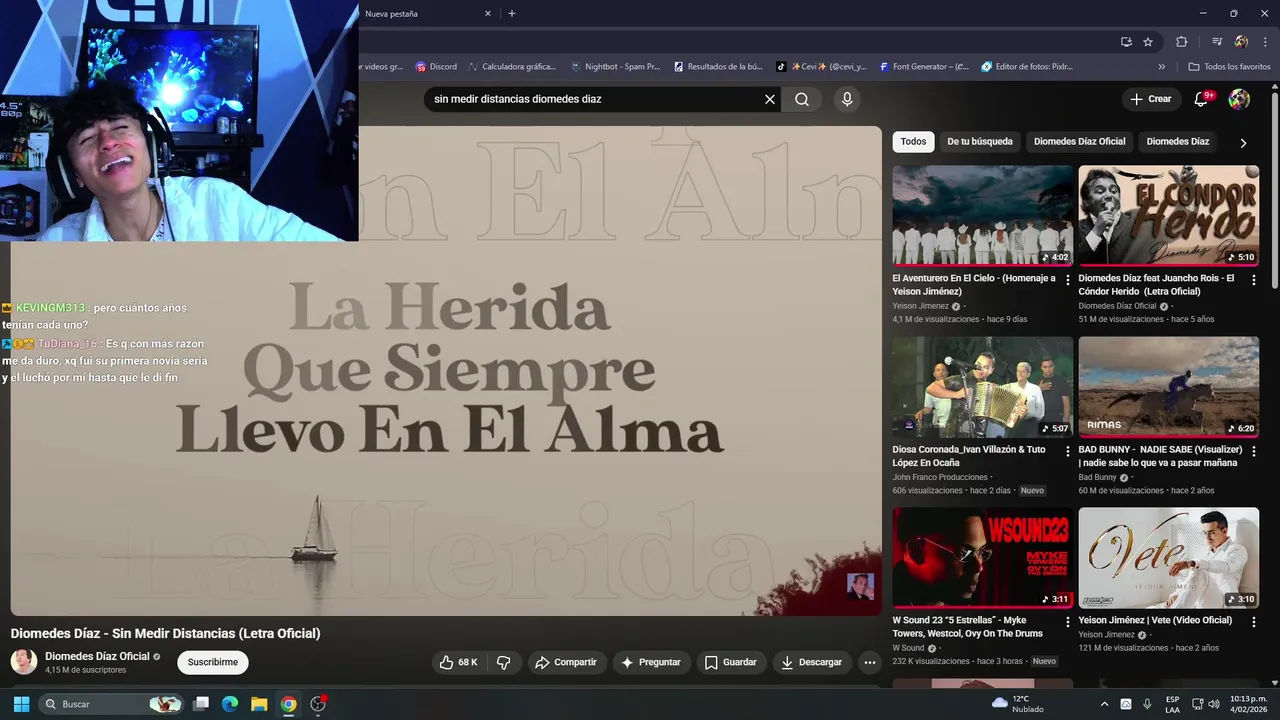This screenshot has height=720, width=1280.
Task: Open Windows Start menu
Action: click(21, 704)
